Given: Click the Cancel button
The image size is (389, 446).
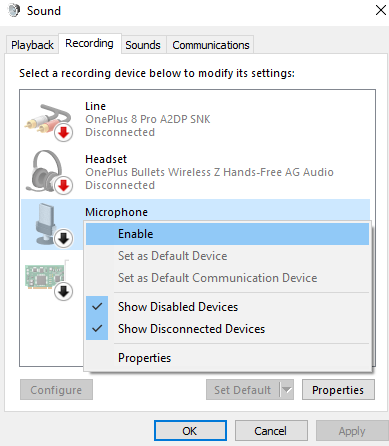Looking at the screenshot, I should (x=271, y=431).
